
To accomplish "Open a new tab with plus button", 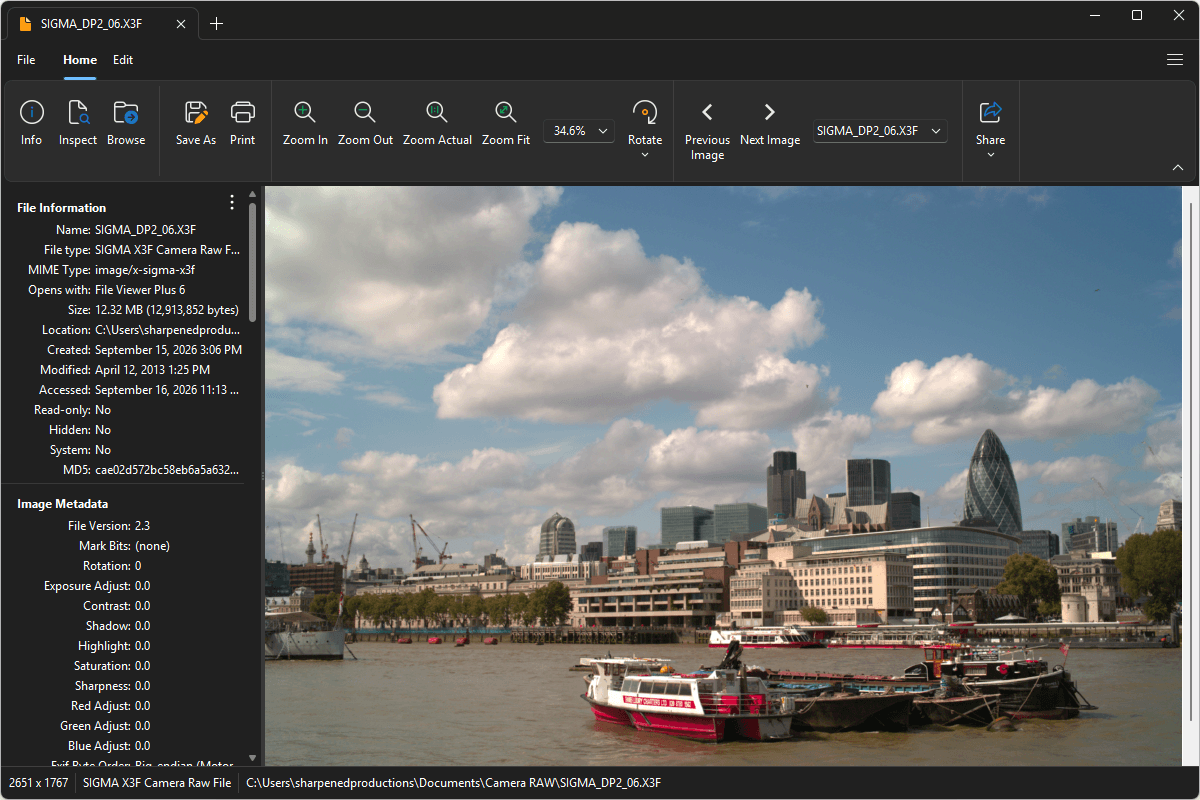I will coord(216,24).
